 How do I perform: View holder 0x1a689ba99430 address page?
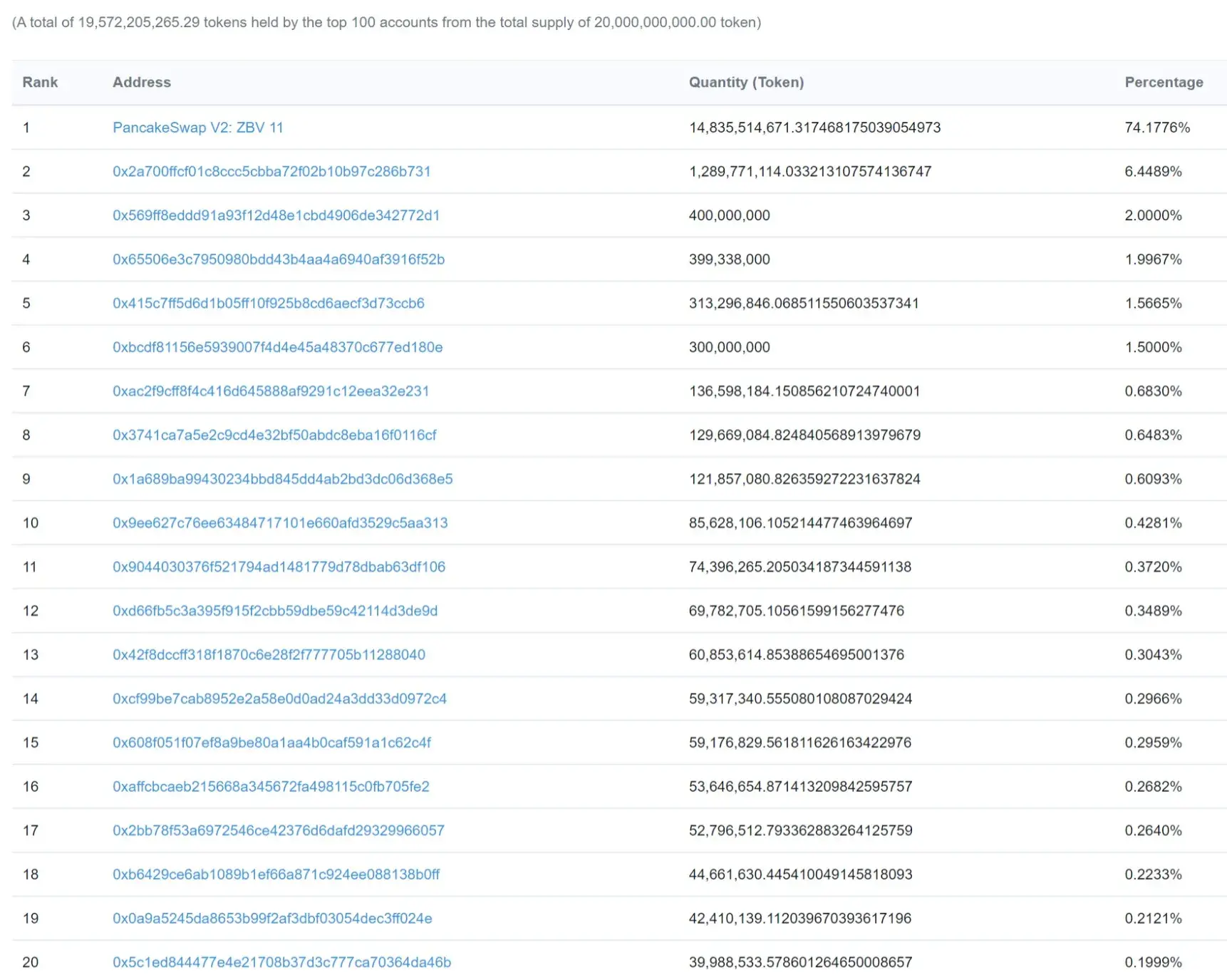283,479
